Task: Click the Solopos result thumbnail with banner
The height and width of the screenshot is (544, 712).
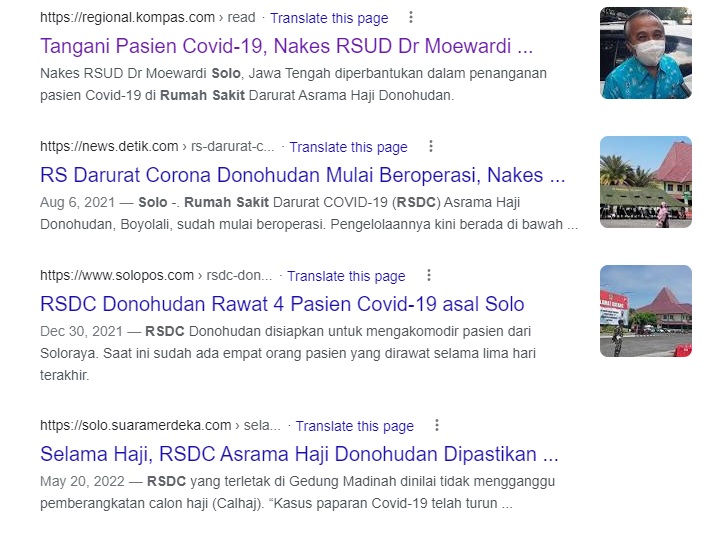Action: pyautogui.click(x=646, y=311)
